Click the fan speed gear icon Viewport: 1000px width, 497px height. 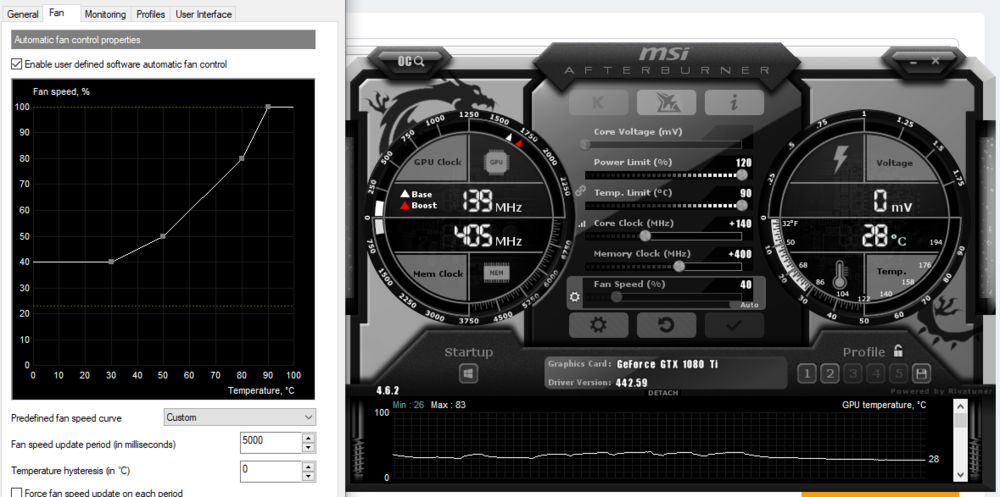(x=575, y=297)
